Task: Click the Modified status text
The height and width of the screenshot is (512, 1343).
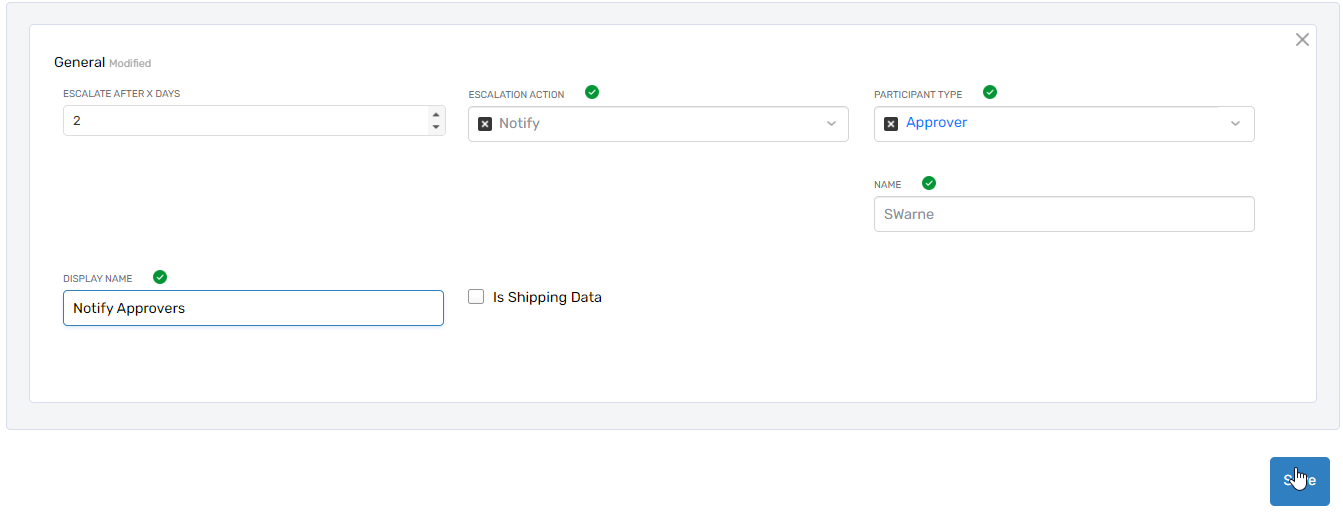Action: tap(130, 63)
